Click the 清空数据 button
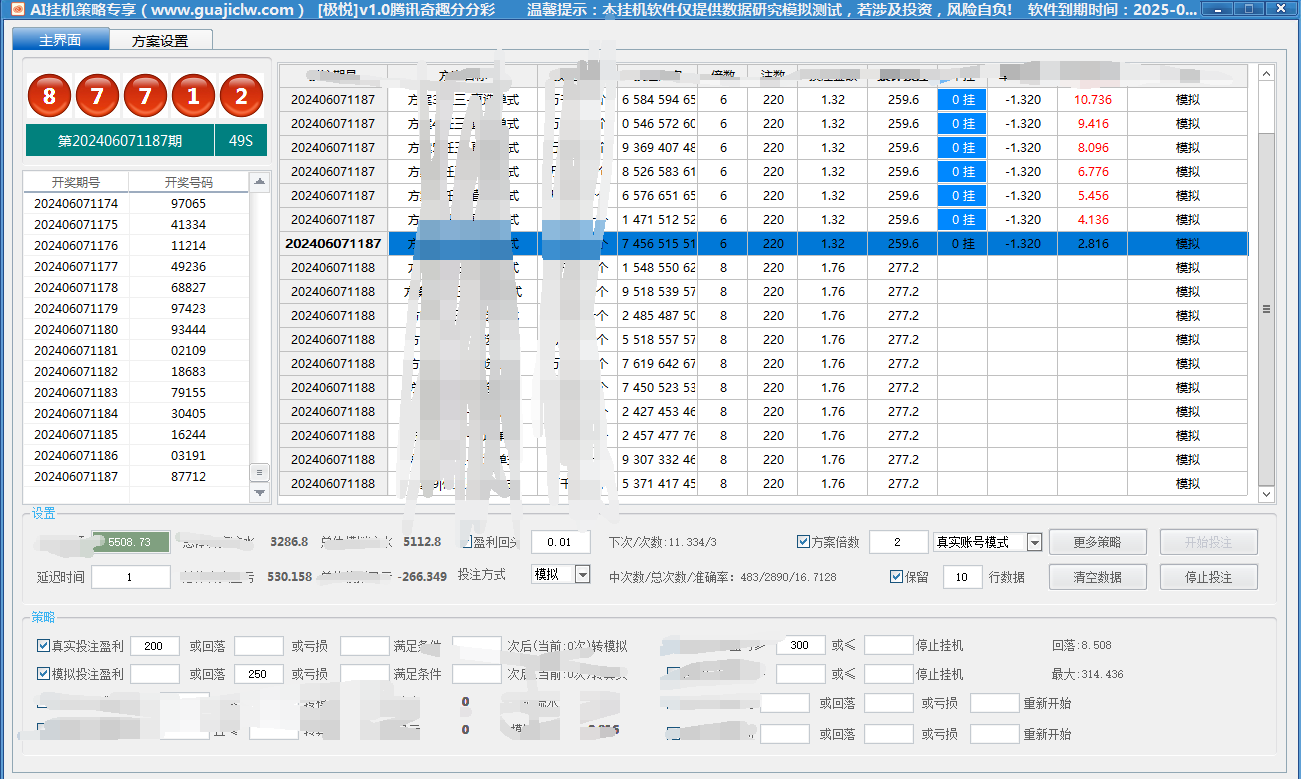This screenshot has height=779, width=1301. pos(1097,577)
